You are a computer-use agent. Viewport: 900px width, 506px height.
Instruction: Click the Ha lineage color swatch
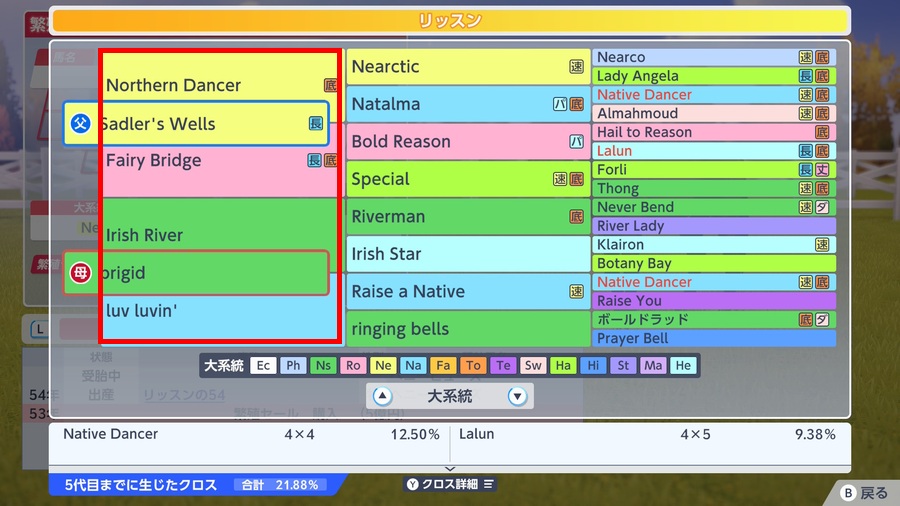pos(563,365)
